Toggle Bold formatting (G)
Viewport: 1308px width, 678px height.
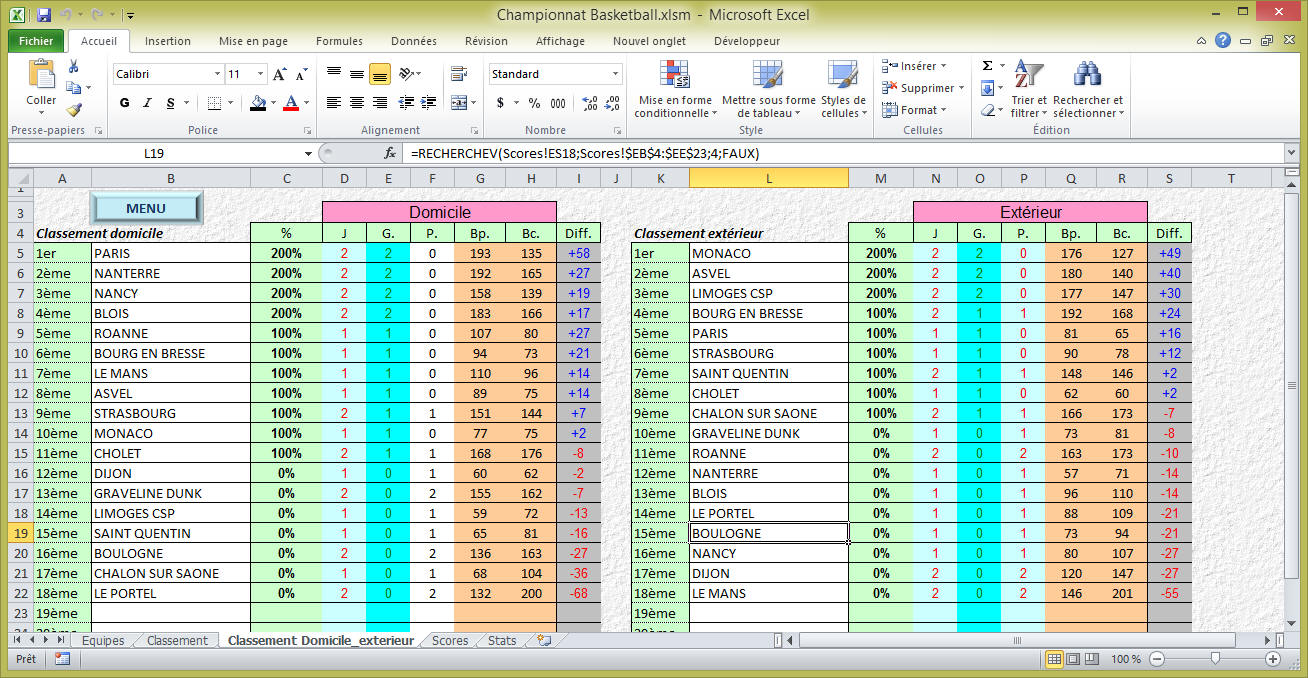tap(125, 103)
